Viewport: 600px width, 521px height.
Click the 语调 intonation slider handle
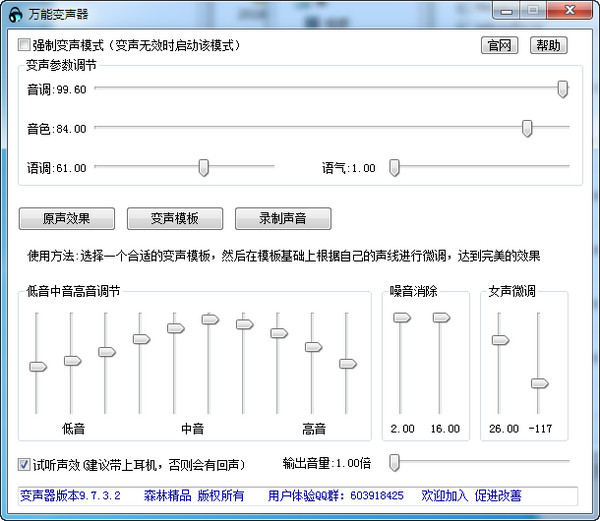204,167
